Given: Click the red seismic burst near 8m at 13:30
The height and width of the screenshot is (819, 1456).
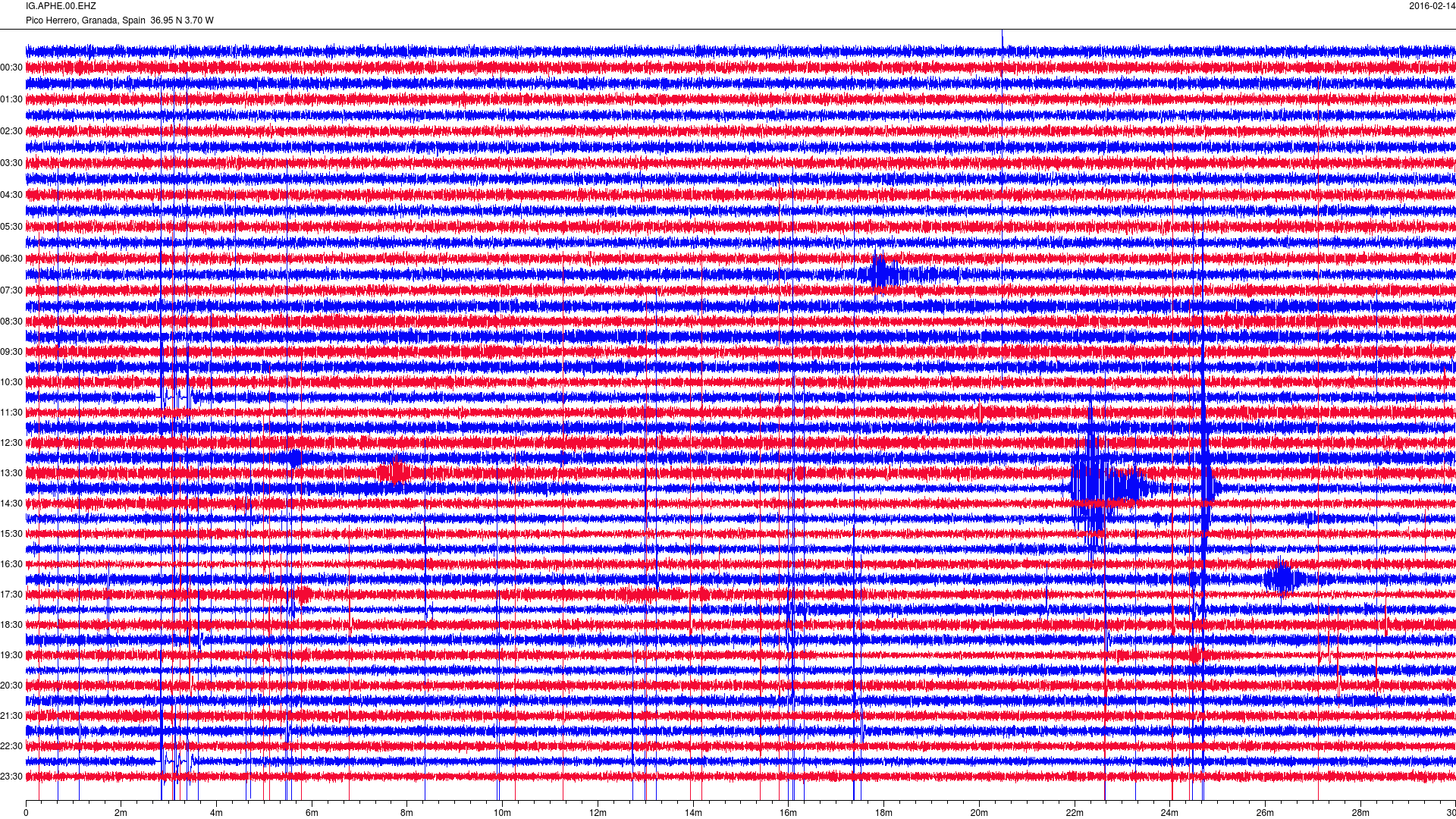Looking at the screenshot, I should tap(394, 473).
